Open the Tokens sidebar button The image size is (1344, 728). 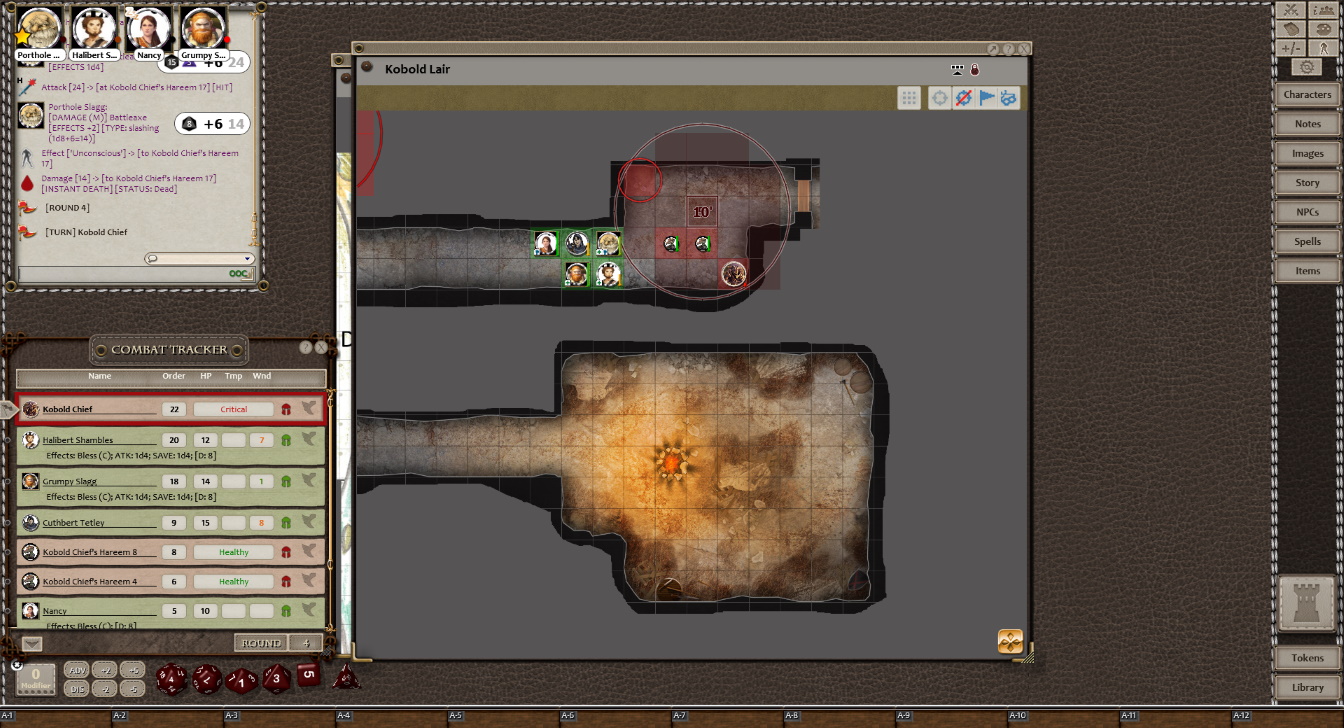[1307, 658]
